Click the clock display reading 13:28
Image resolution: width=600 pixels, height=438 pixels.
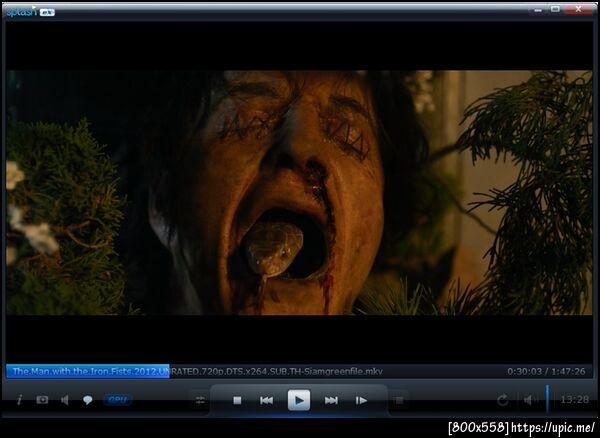click(574, 400)
